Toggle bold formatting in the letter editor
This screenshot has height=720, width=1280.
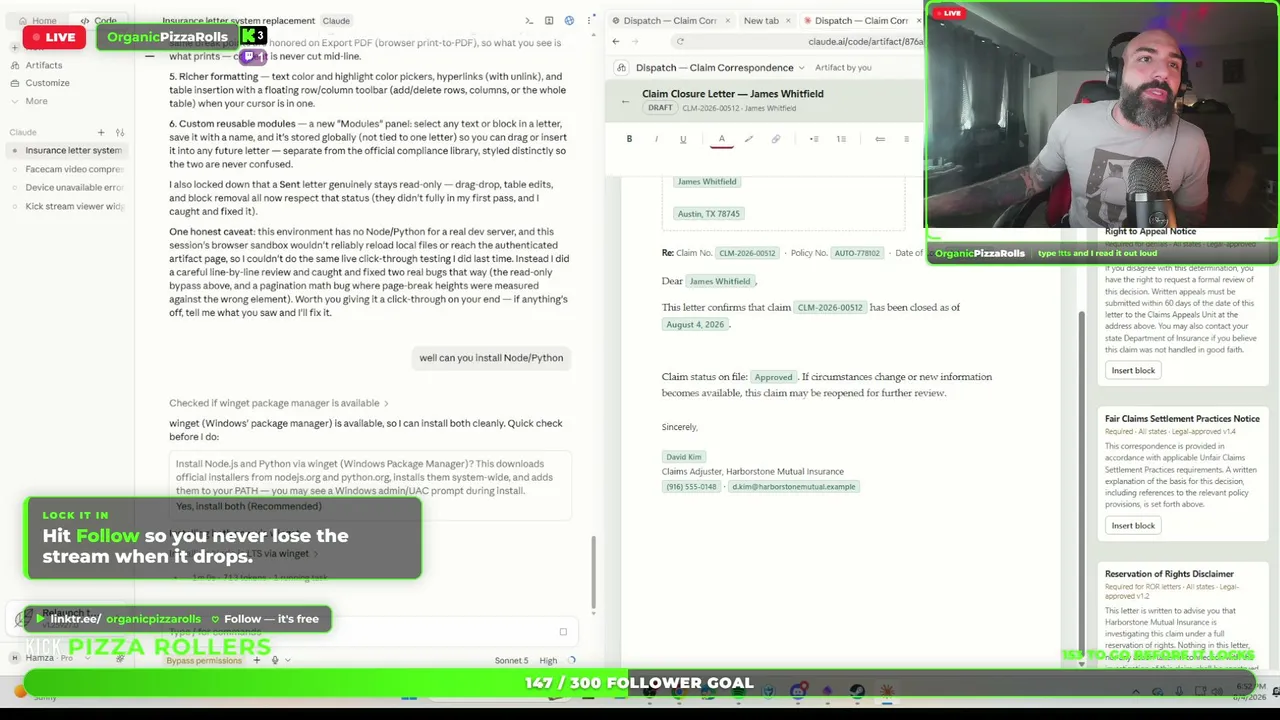coord(629,139)
